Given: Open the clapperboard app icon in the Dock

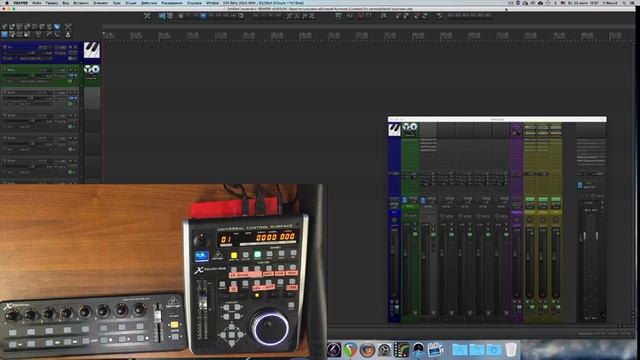Looking at the screenshot, I should [x=436, y=350].
